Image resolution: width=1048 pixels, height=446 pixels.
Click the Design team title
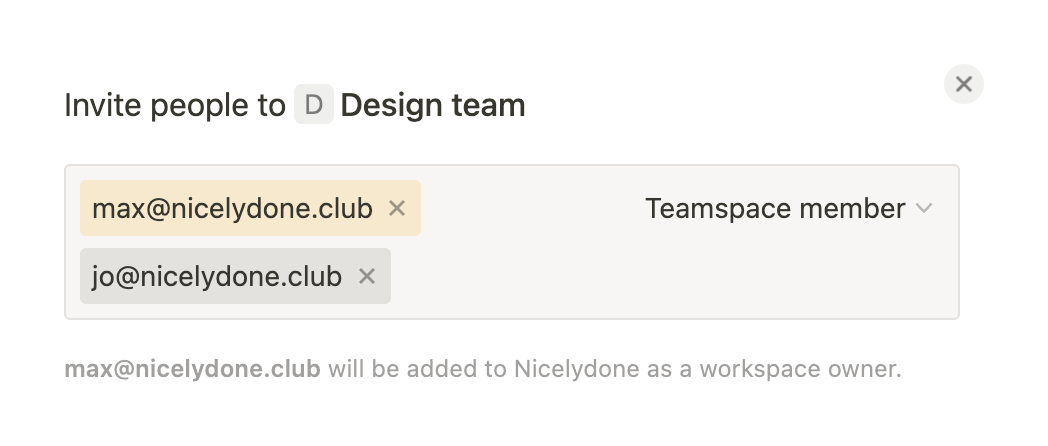[x=433, y=105]
